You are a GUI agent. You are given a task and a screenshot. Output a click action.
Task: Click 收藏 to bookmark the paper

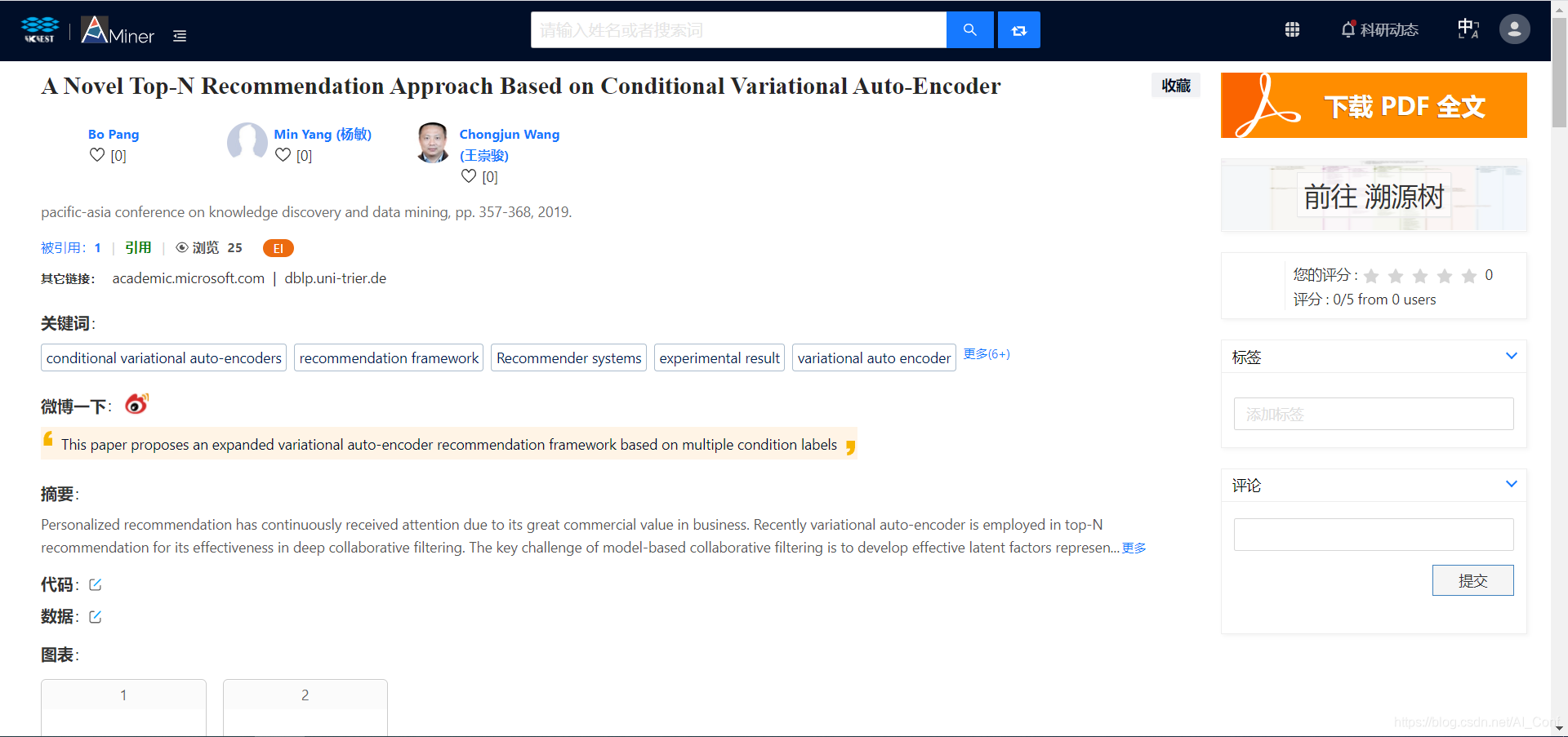point(1176,85)
